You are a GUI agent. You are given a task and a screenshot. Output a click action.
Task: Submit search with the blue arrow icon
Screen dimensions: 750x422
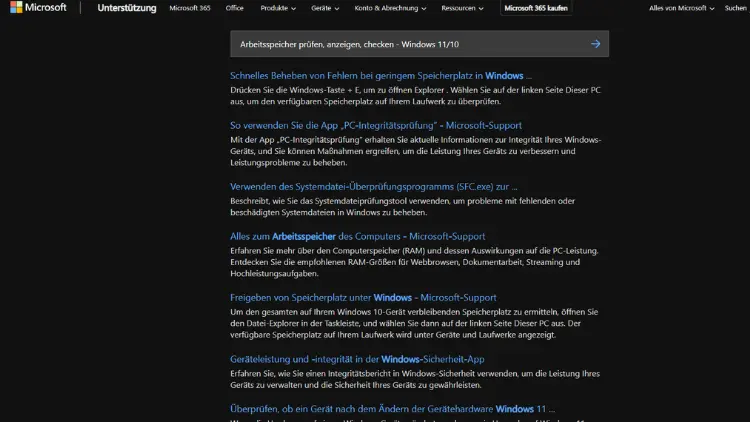[595, 44]
